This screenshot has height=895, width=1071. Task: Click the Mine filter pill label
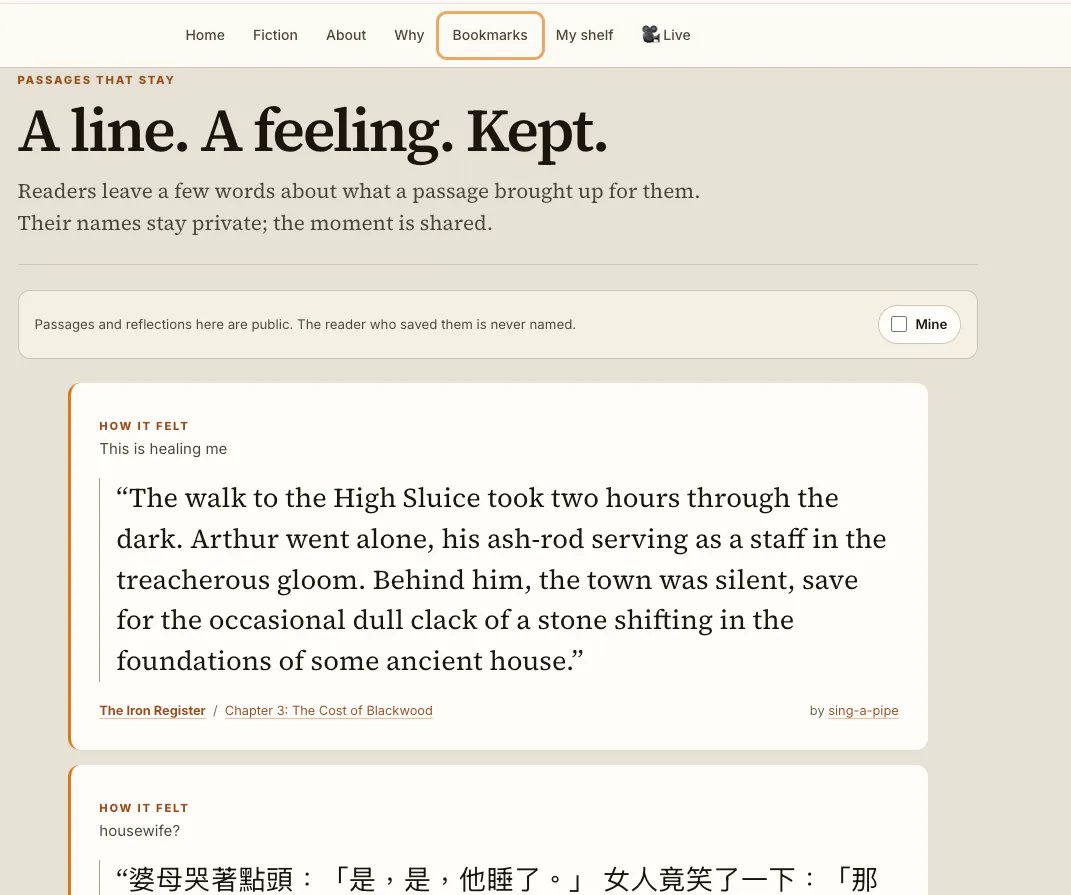coord(931,324)
